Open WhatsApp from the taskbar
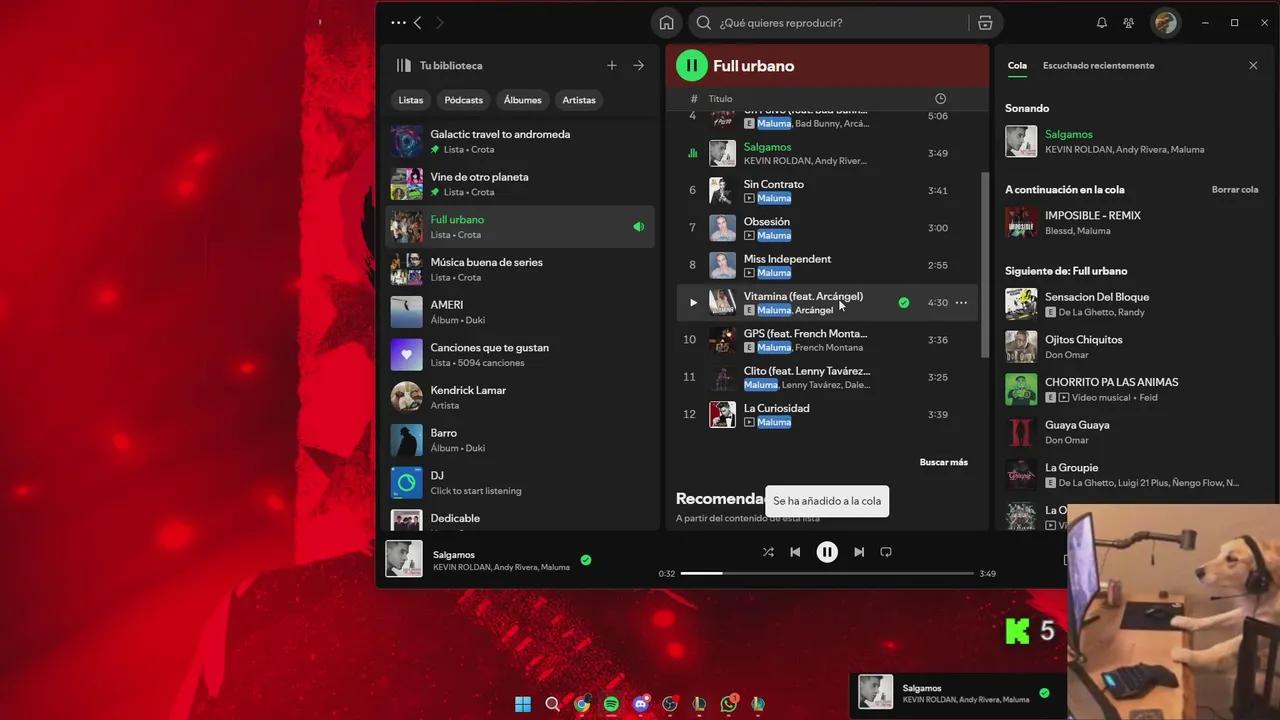Viewport: 1280px width, 720px height. pyautogui.click(x=729, y=704)
